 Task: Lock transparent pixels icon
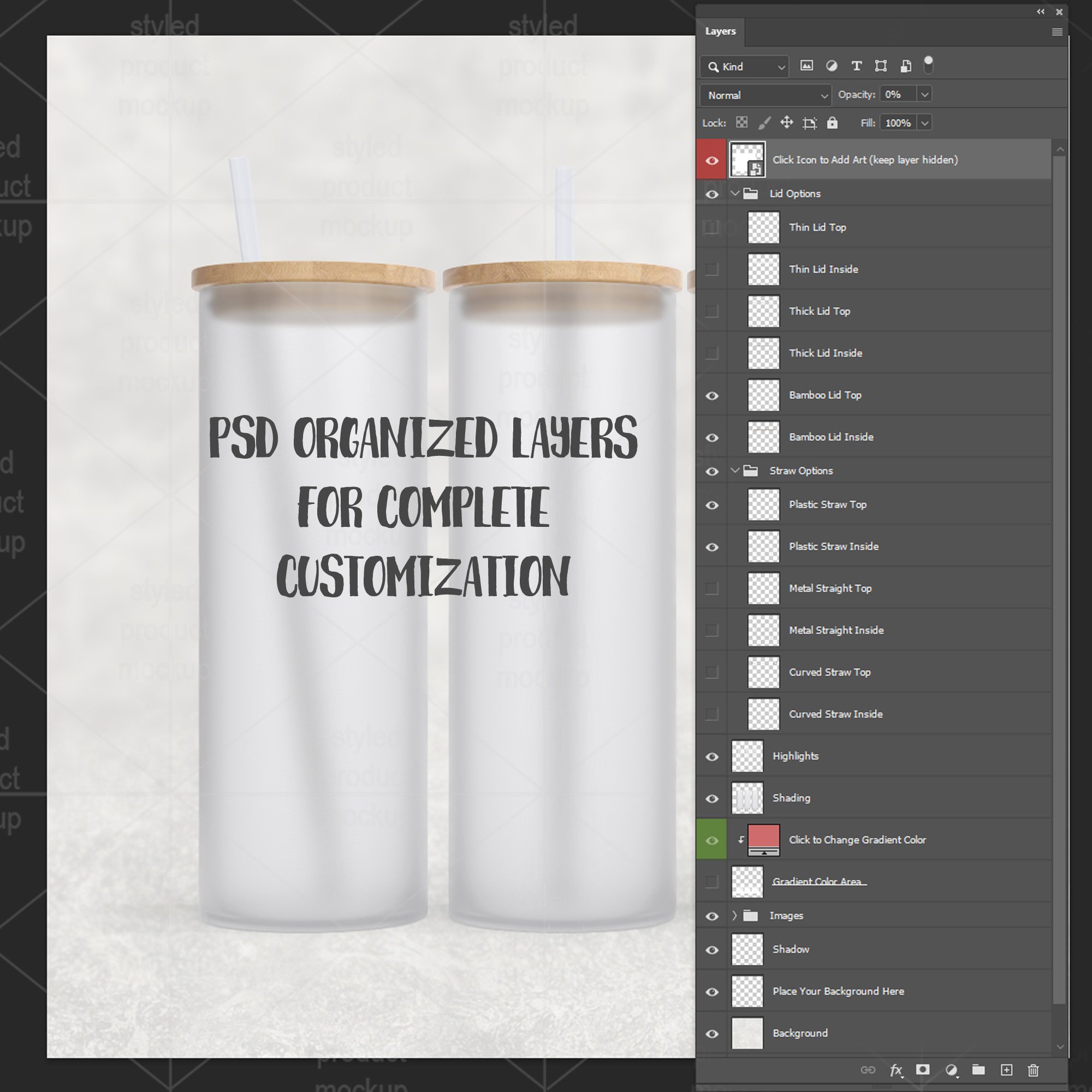coord(741,122)
